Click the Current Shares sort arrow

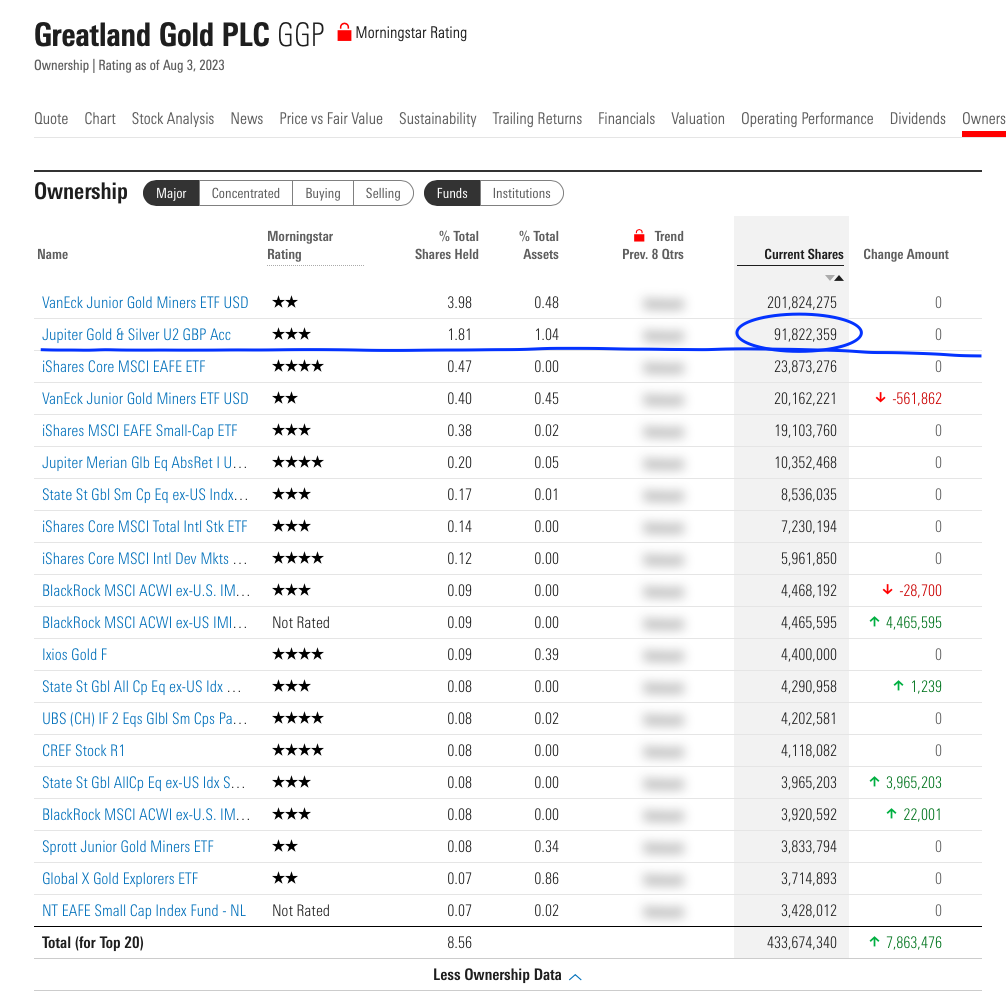[x=834, y=278]
